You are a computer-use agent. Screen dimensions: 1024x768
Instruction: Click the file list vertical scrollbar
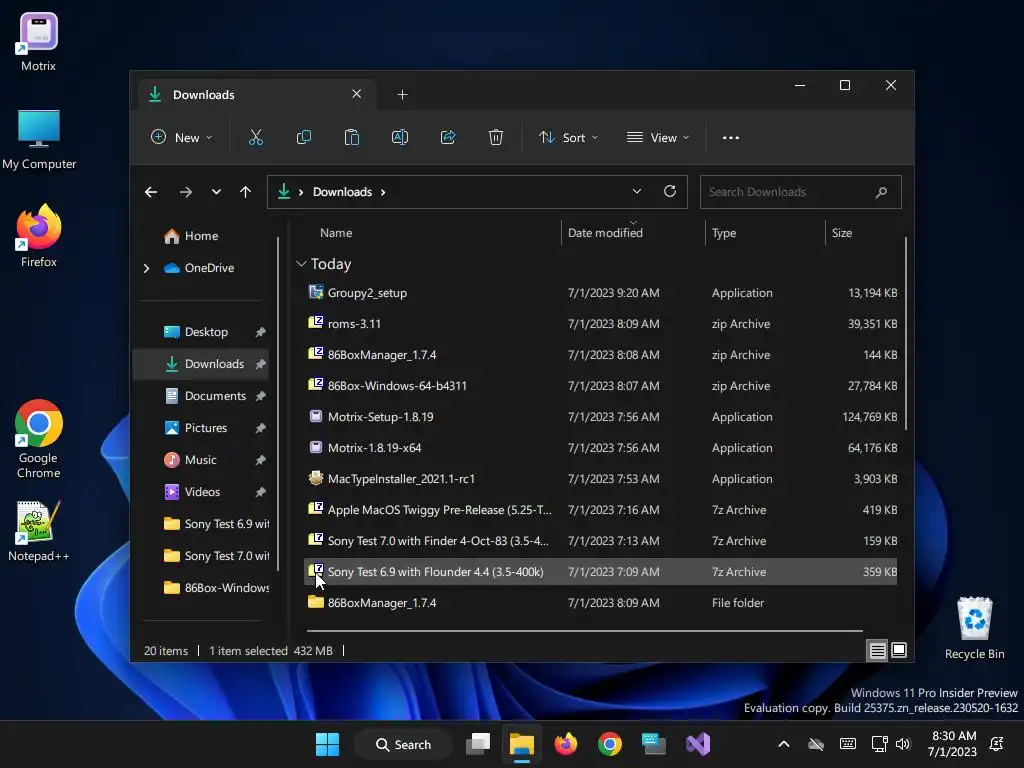coord(906,333)
